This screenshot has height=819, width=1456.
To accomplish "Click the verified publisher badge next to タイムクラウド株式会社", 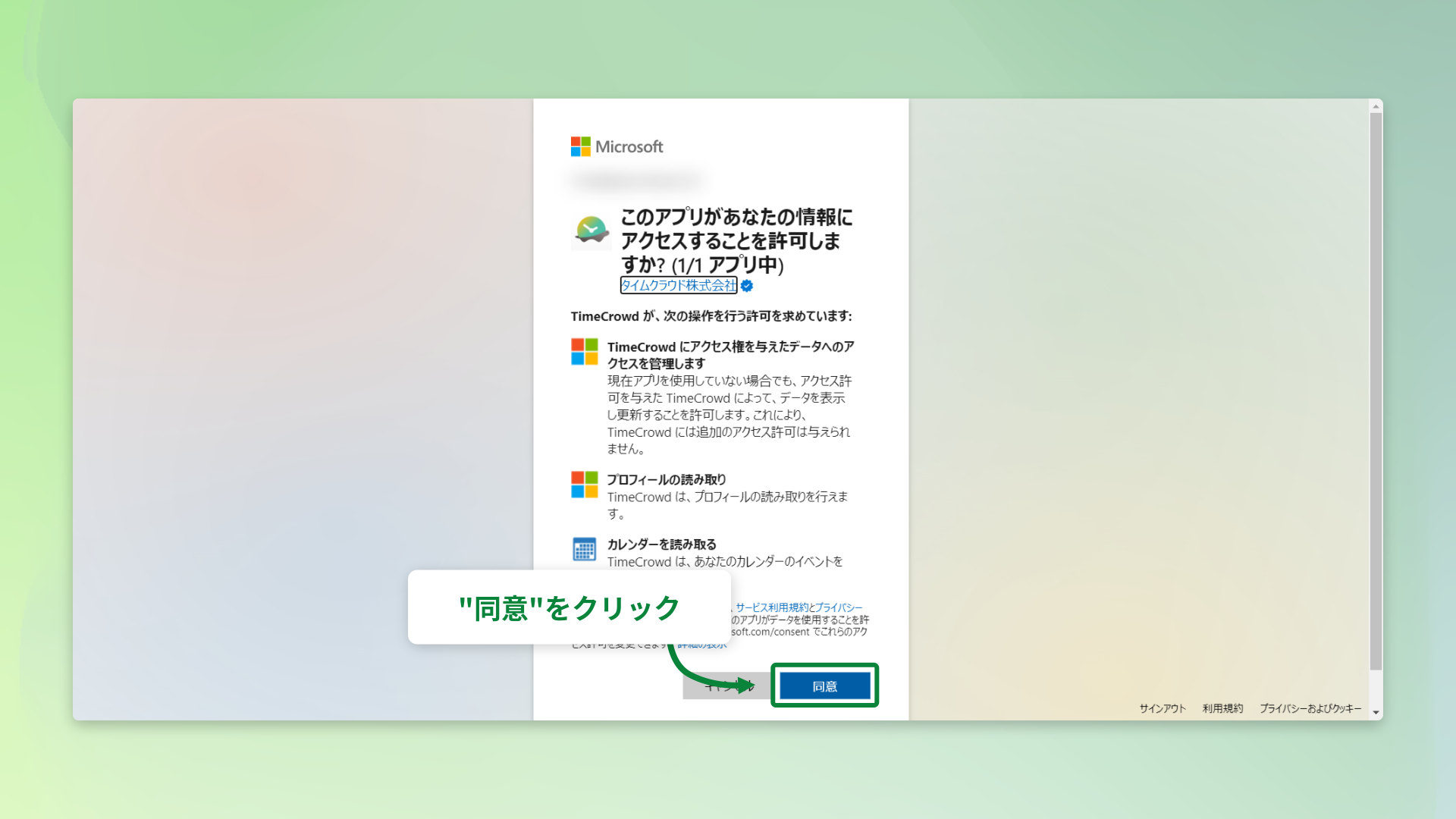I will (x=748, y=286).
